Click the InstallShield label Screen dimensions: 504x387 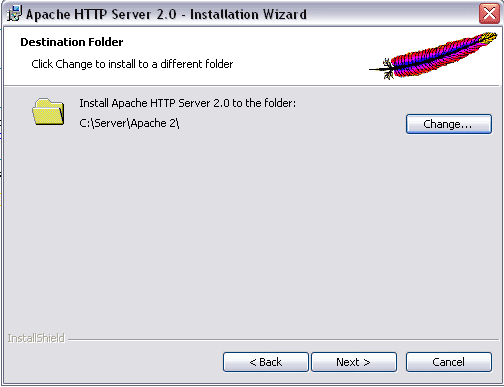click(x=36, y=338)
